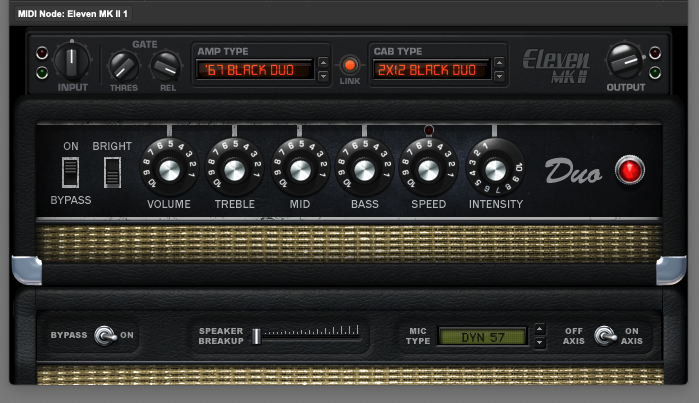Click the mic type down arrow
The image size is (699, 403).
pyautogui.click(x=539, y=343)
